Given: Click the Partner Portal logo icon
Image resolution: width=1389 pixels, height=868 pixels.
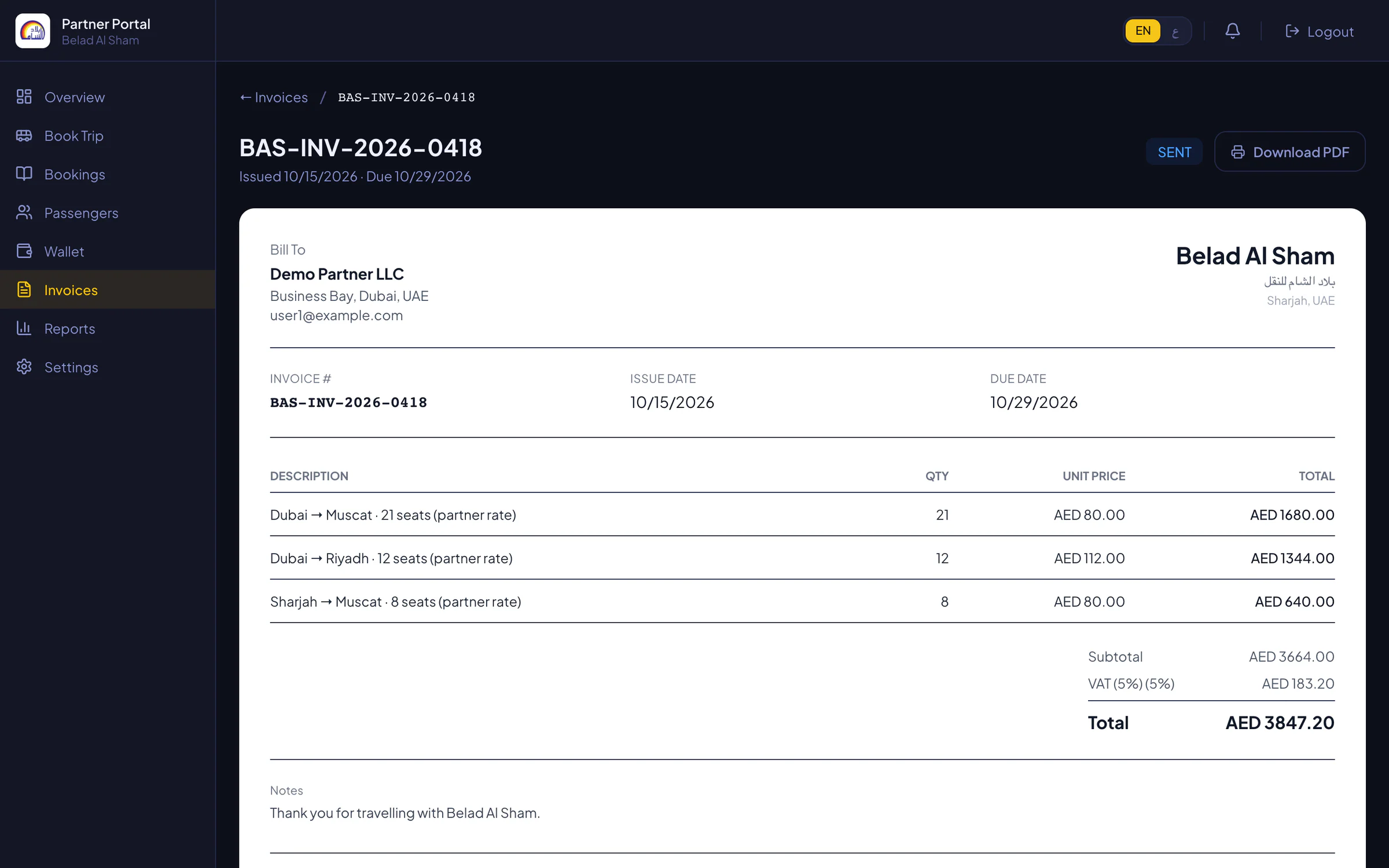Looking at the screenshot, I should (x=33, y=31).
